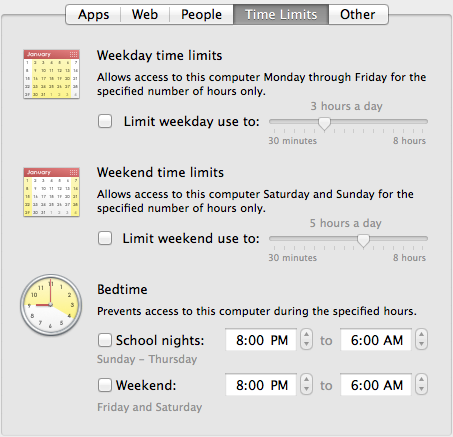Enable the Limit weekend use checkbox

pos(105,238)
